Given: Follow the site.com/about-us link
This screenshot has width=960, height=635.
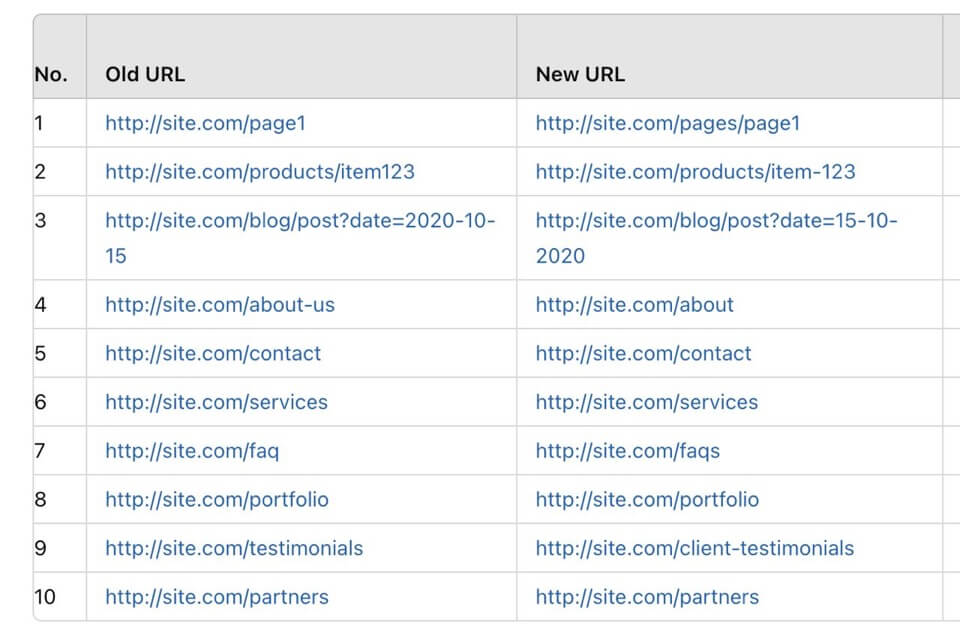Looking at the screenshot, I should tap(220, 304).
